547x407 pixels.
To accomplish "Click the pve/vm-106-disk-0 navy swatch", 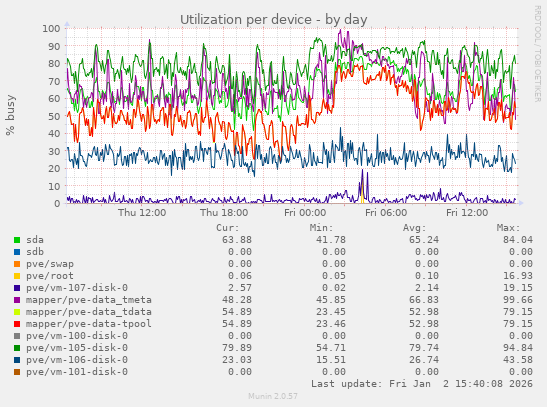I will (17, 360).
